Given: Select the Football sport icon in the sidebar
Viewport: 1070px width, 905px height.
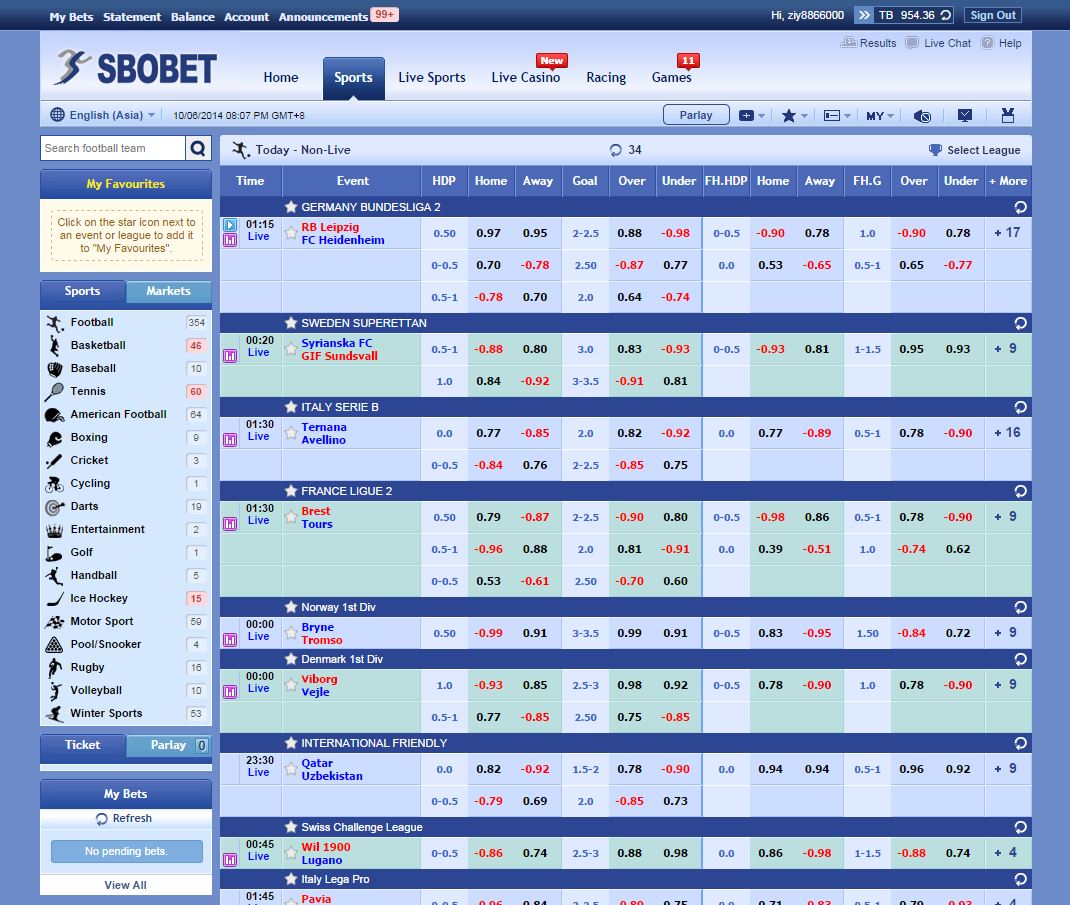Looking at the screenshot, I should 52,322.
